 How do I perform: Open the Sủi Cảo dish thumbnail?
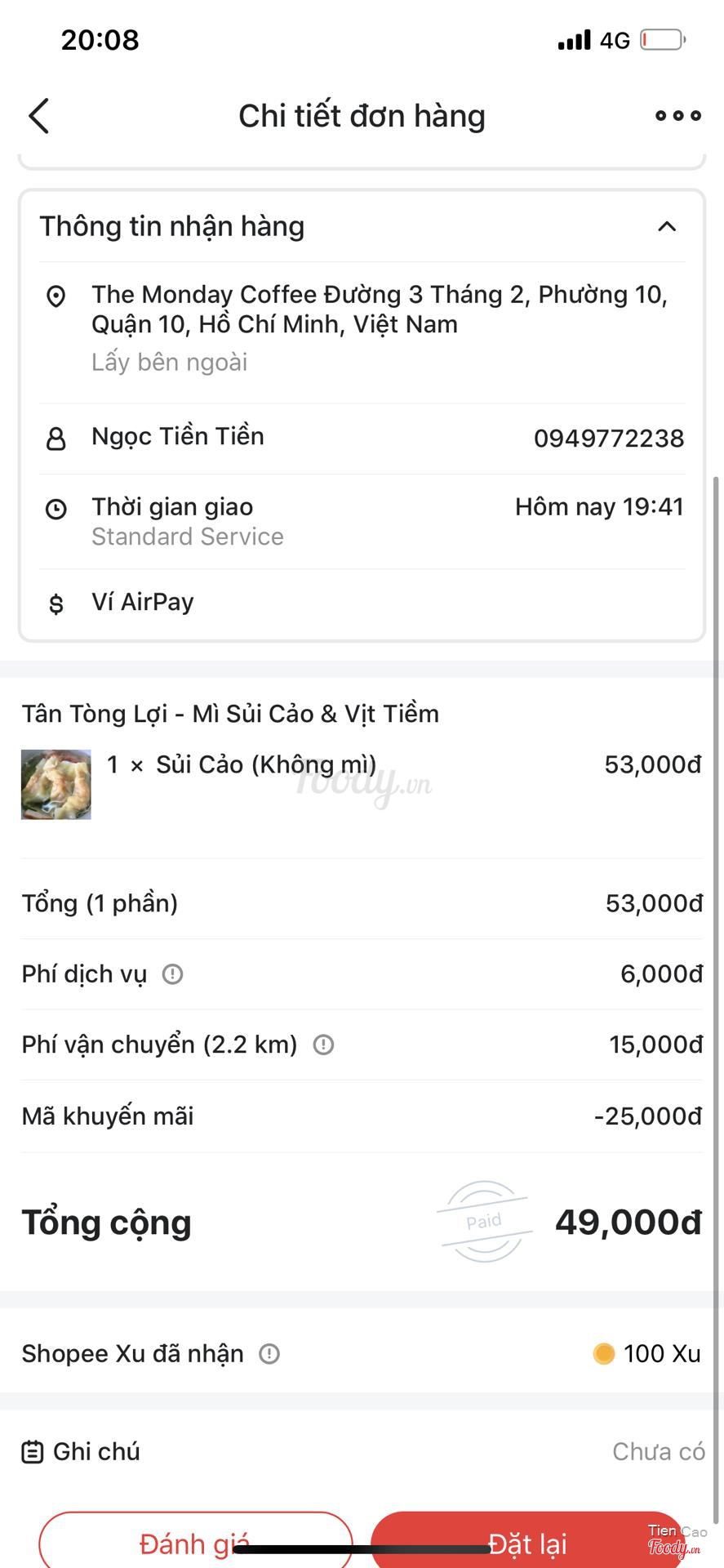click(56, 784)
